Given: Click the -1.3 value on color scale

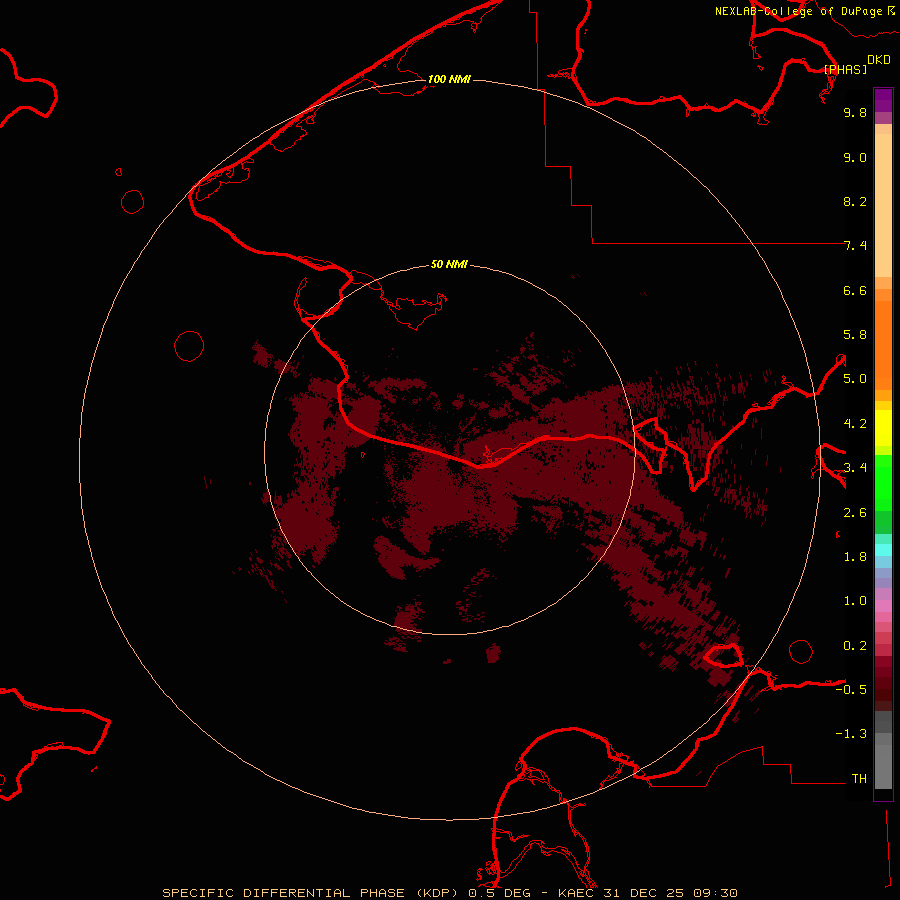Looking at the screenshot, I should [x=851, y=734].
